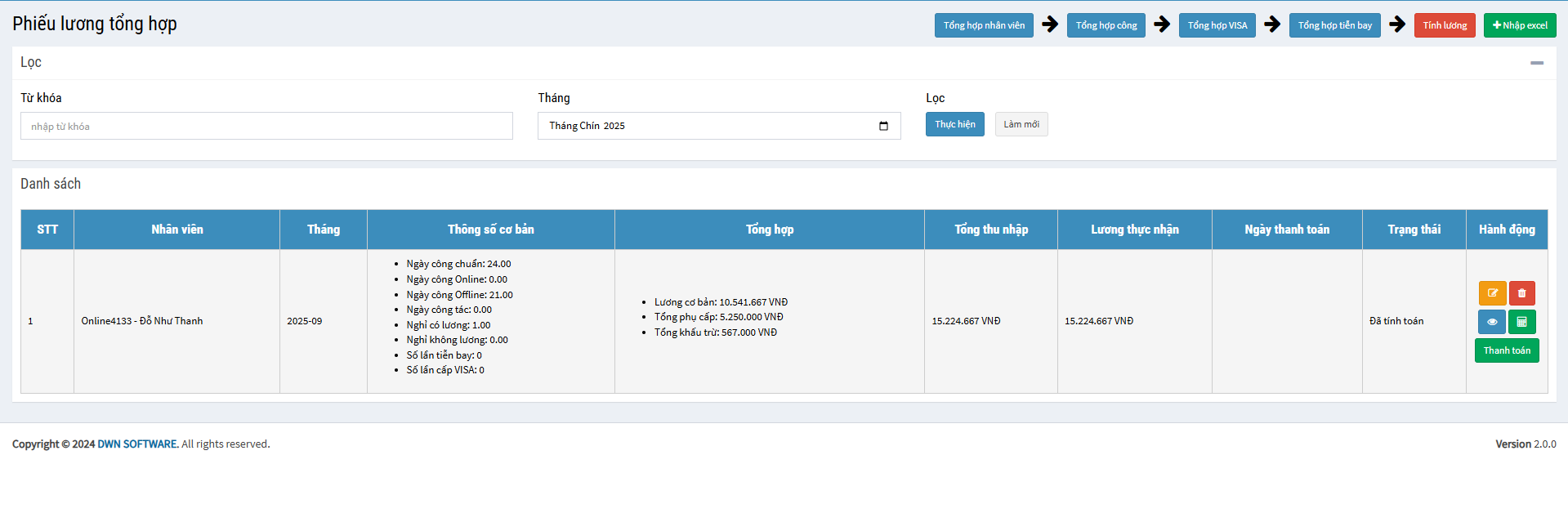Open the calendar picker icon in Tháng field

coord(883,126)
